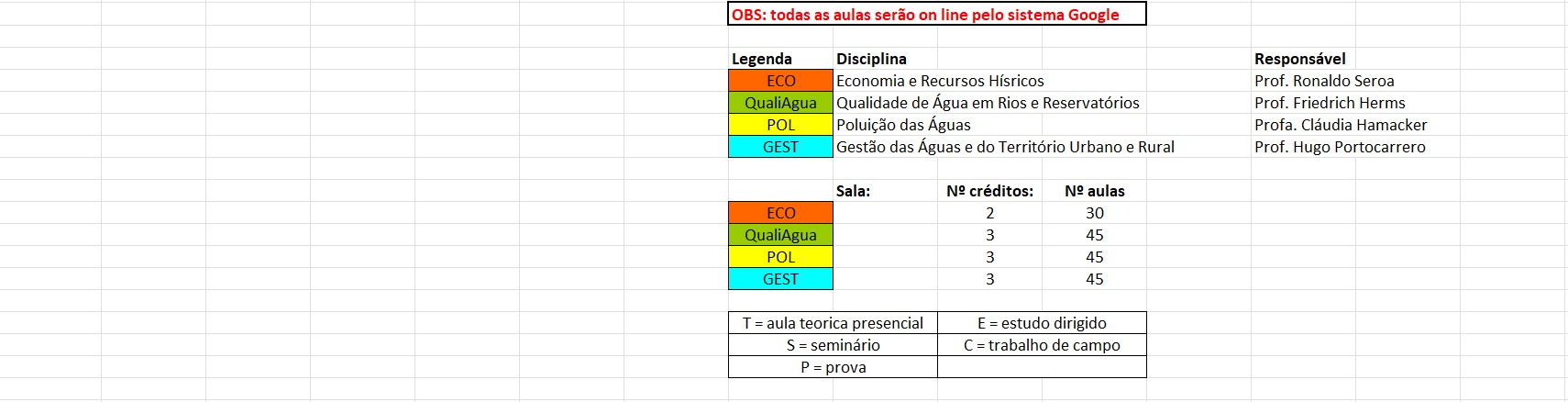This screenshot has width=1568, height=402.
Task: Select Economia e Recursos Hísricos cell
Action: point(940,81)
